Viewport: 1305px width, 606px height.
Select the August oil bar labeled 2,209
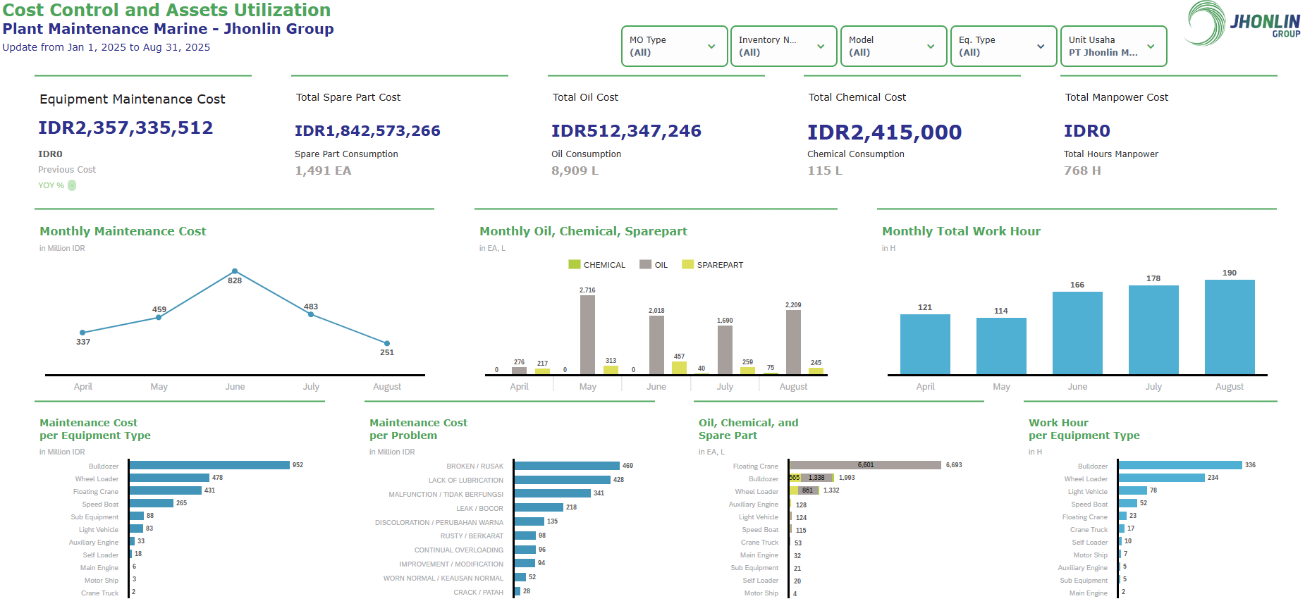point(794,342)
